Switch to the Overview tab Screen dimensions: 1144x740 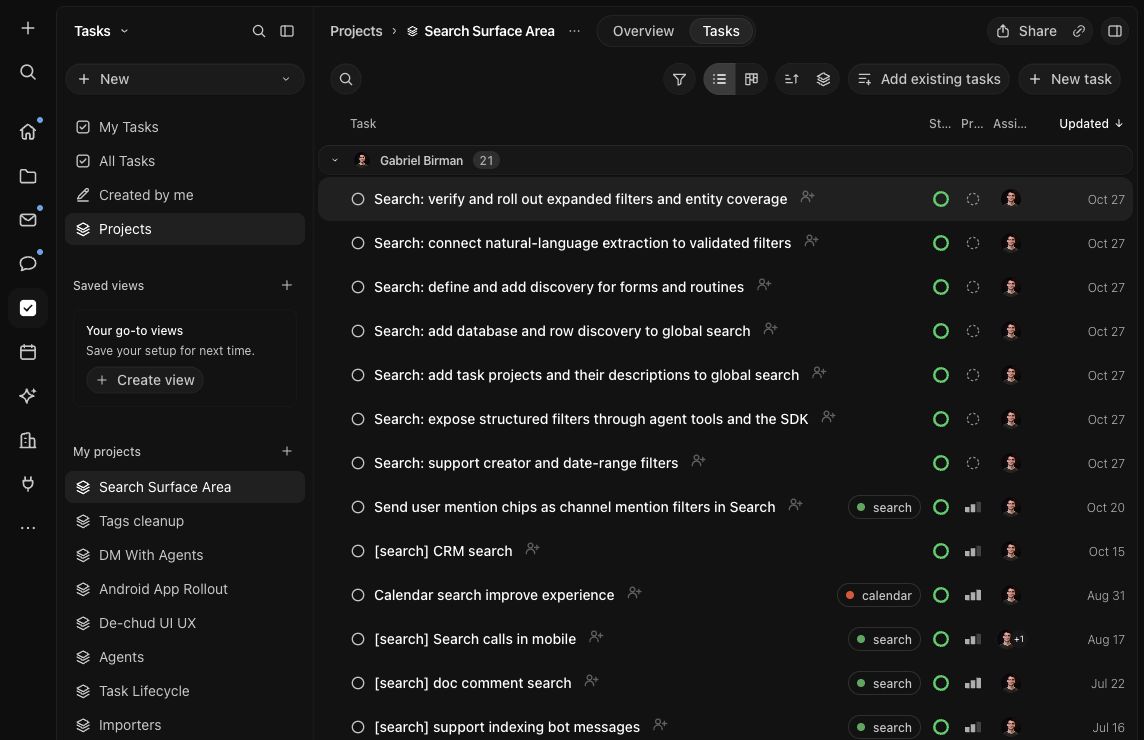(x=643, y=31)
